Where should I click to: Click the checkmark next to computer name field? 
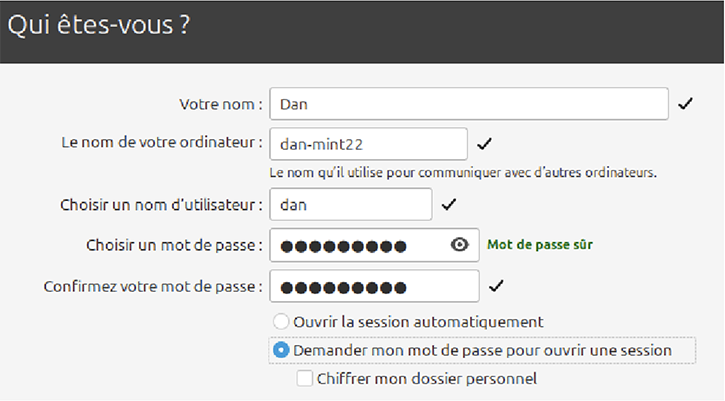[x=485, y=143]
